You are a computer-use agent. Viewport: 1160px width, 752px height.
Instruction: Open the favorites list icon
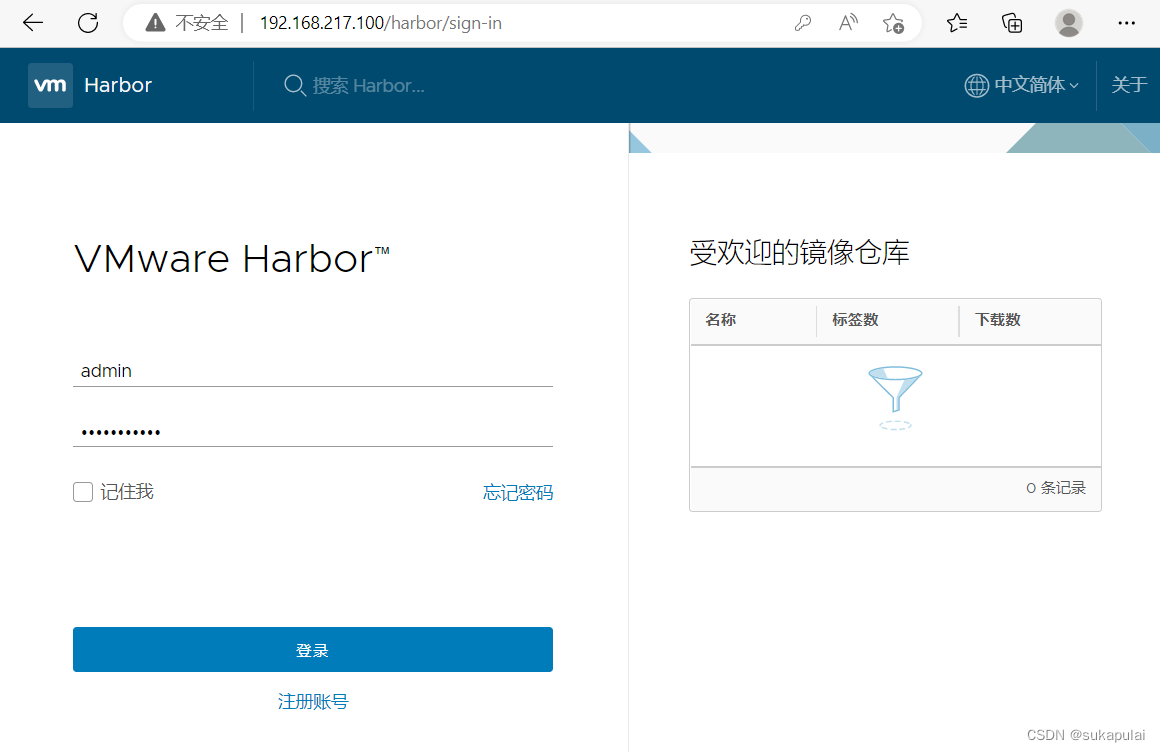[957, 23]
